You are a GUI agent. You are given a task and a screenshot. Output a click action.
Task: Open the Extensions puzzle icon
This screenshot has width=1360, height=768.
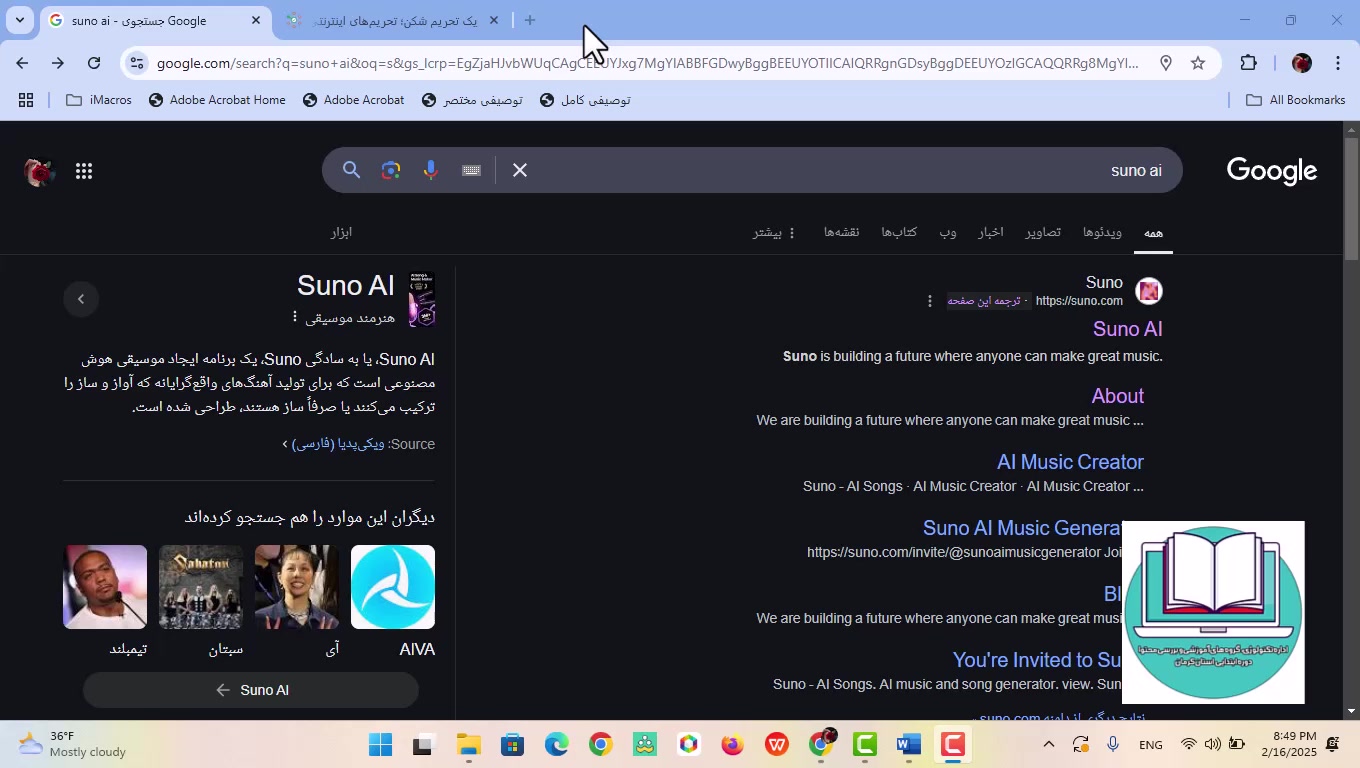pos(1248,63)
